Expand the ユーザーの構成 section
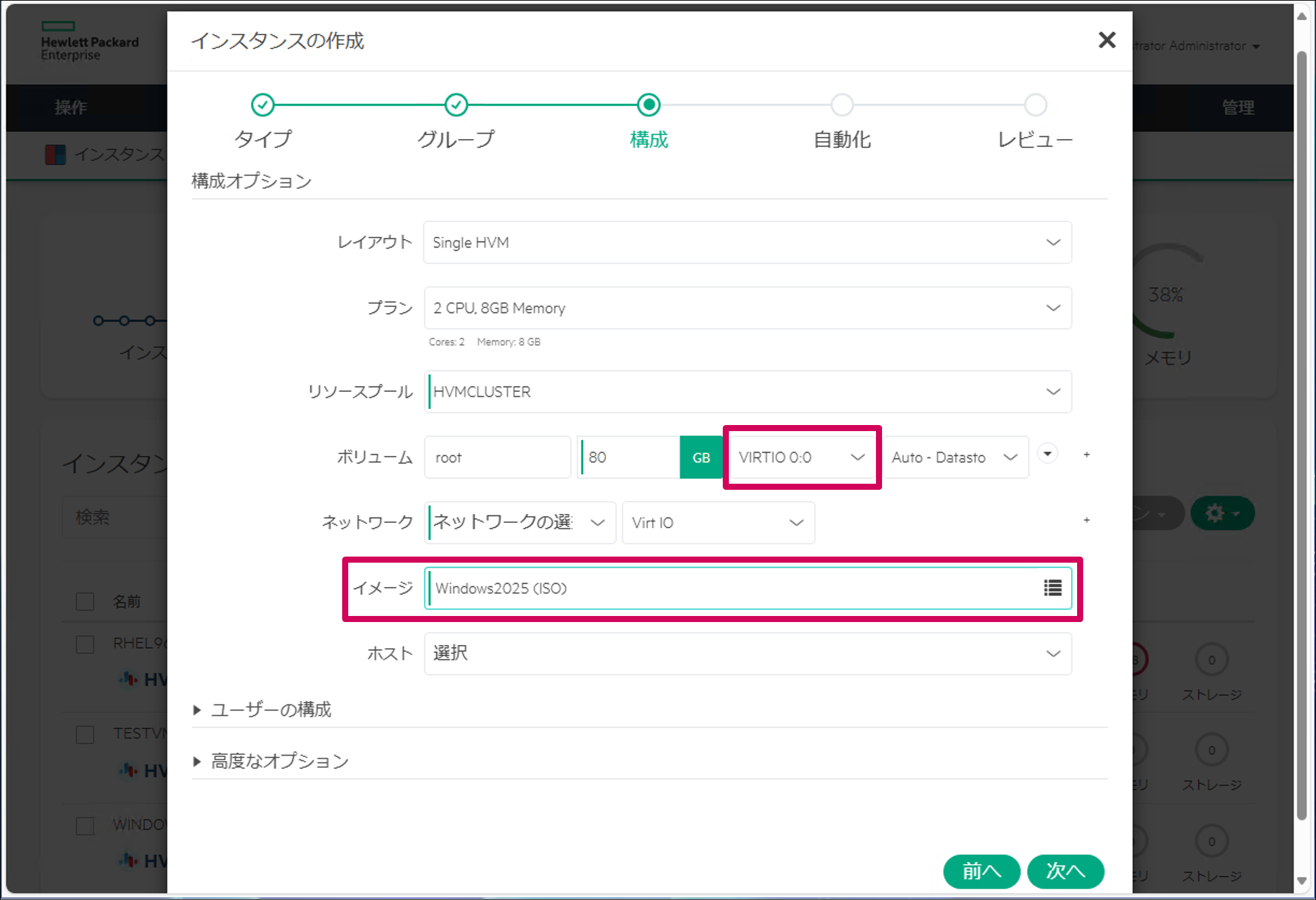Image resolution: width=1316 pixels, height=900 pixels. (x=271, y=709)
